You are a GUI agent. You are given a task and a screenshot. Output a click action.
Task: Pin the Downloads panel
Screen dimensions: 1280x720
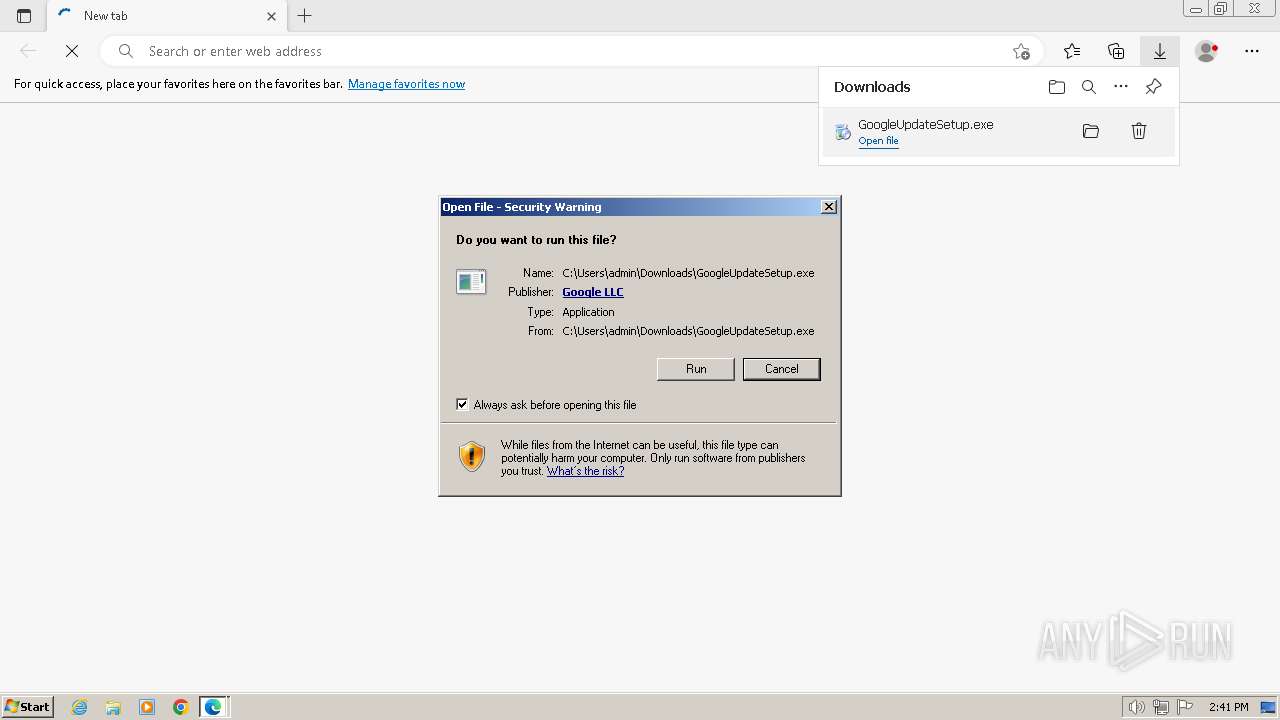click(x=1153, y=87)
